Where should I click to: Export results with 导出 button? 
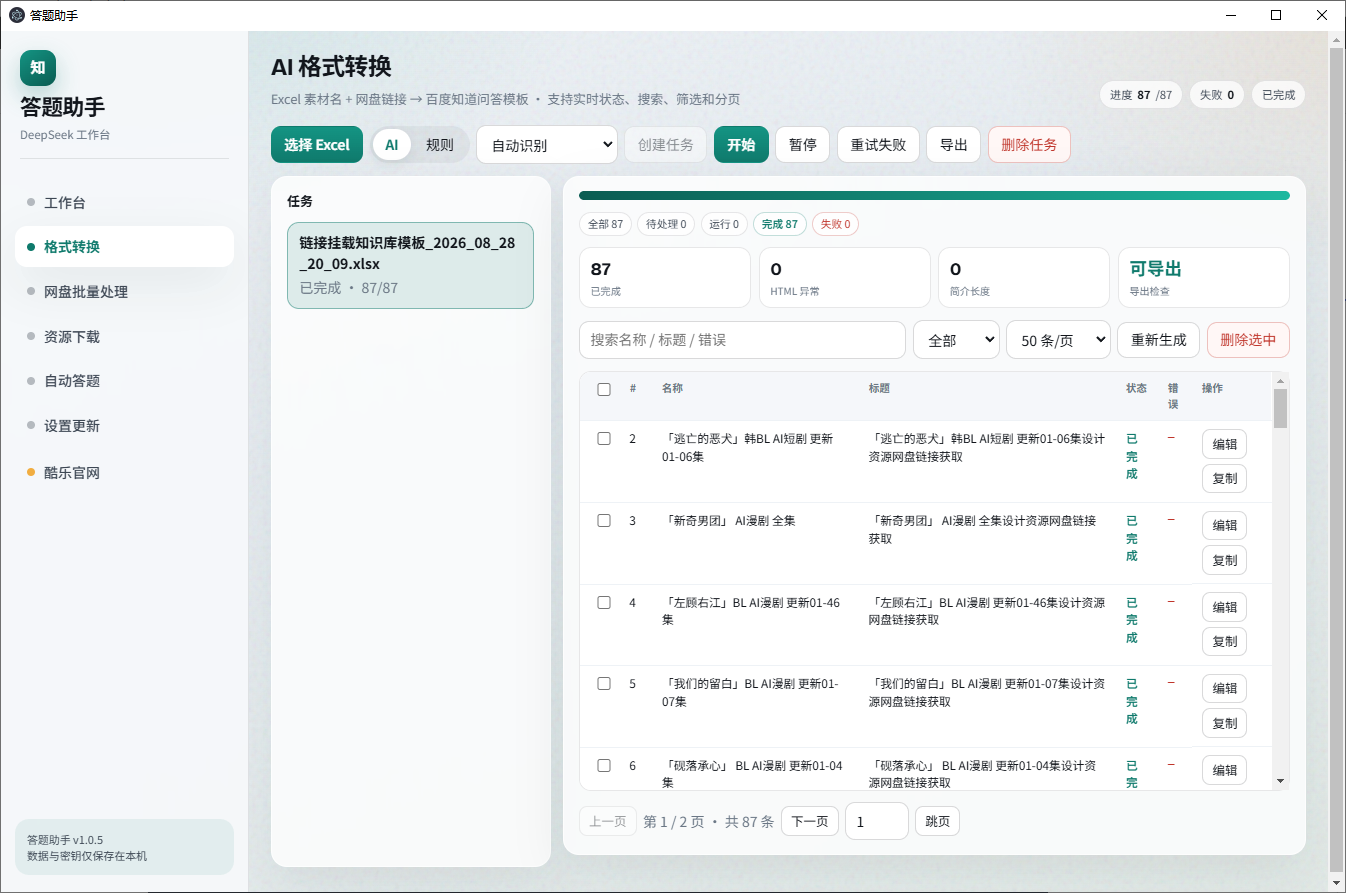(x=953, y=145)
